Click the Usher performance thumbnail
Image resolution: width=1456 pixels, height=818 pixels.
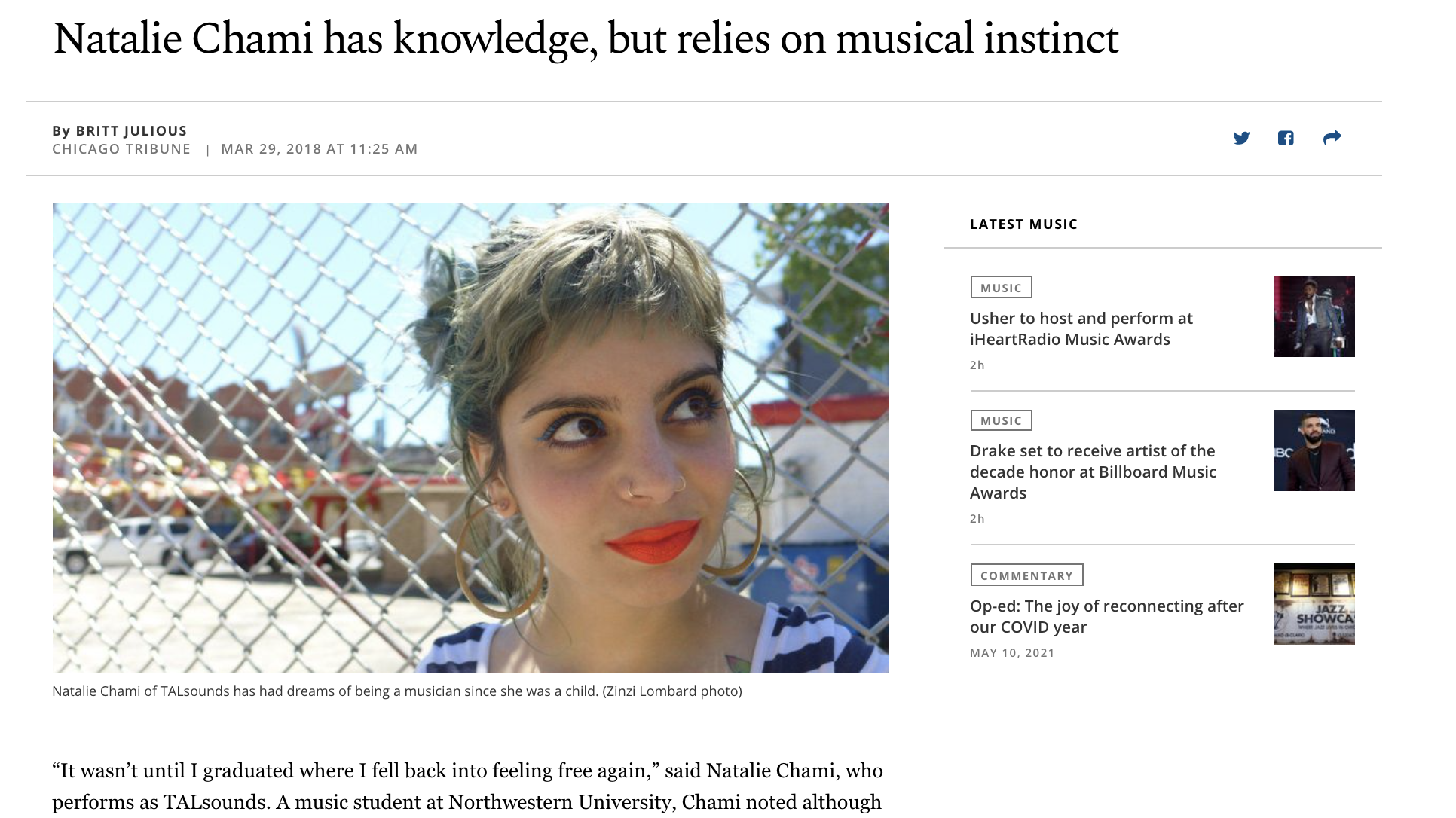click(x=1314, y=316)
